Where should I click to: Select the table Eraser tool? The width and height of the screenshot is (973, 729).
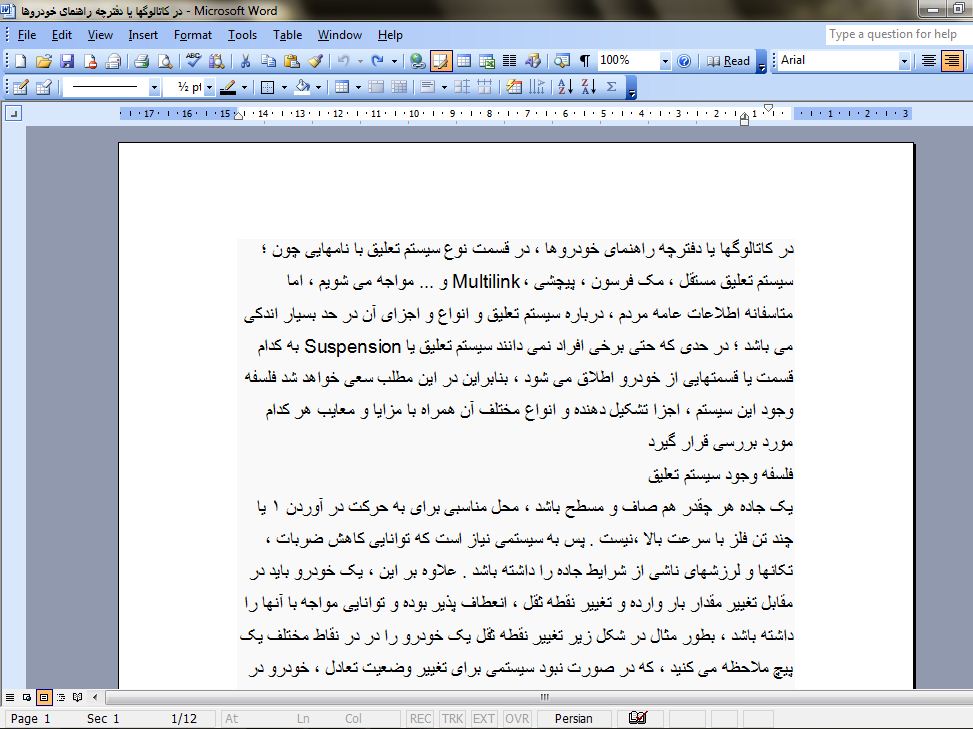point(43,87)
